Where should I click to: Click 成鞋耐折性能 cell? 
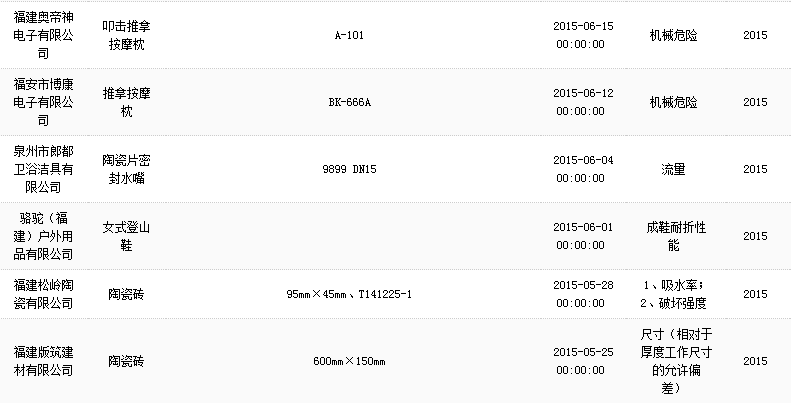pos(674,236)
